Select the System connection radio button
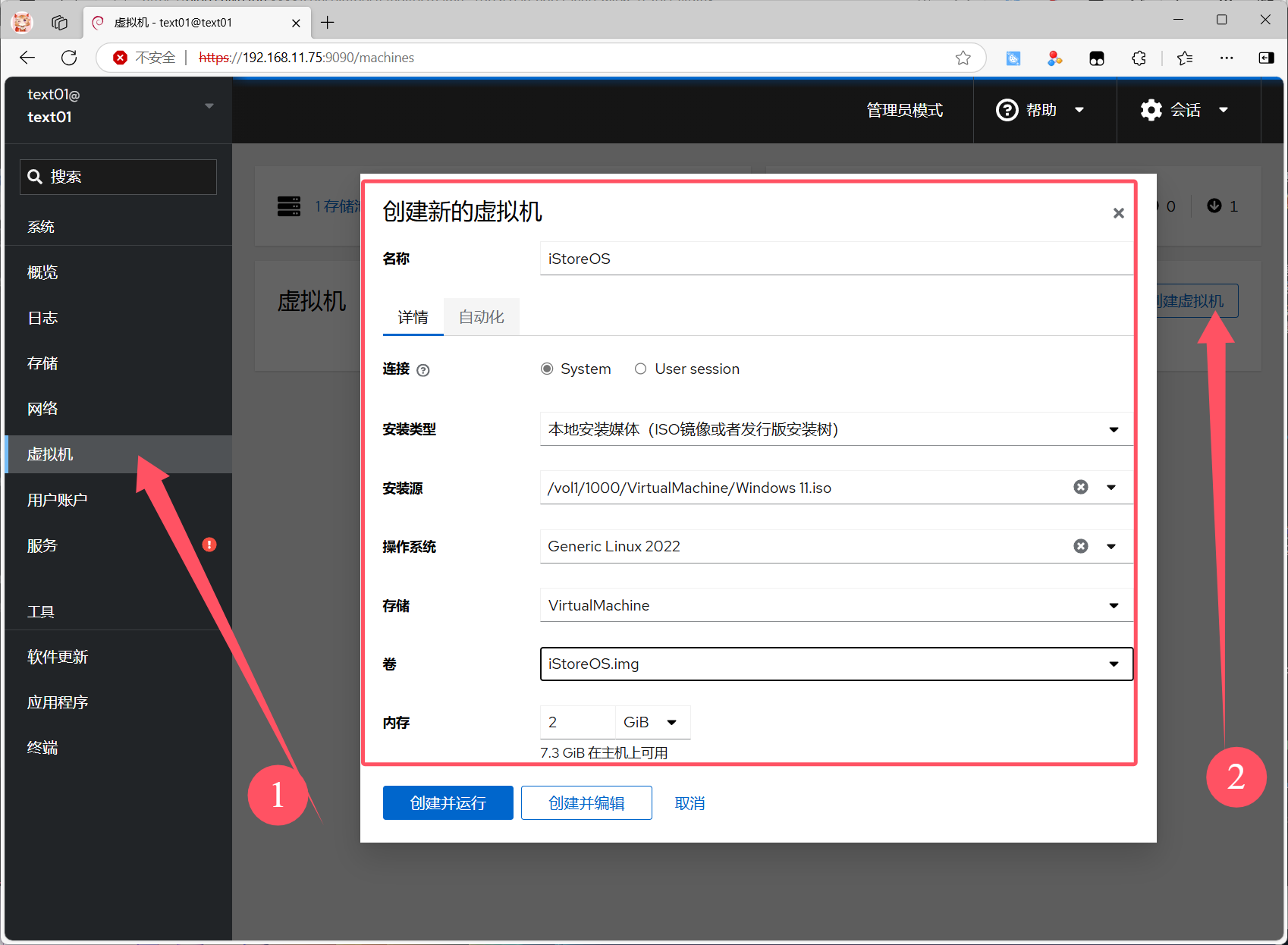Screen dimensions: 1288x945 coord(547,369)
